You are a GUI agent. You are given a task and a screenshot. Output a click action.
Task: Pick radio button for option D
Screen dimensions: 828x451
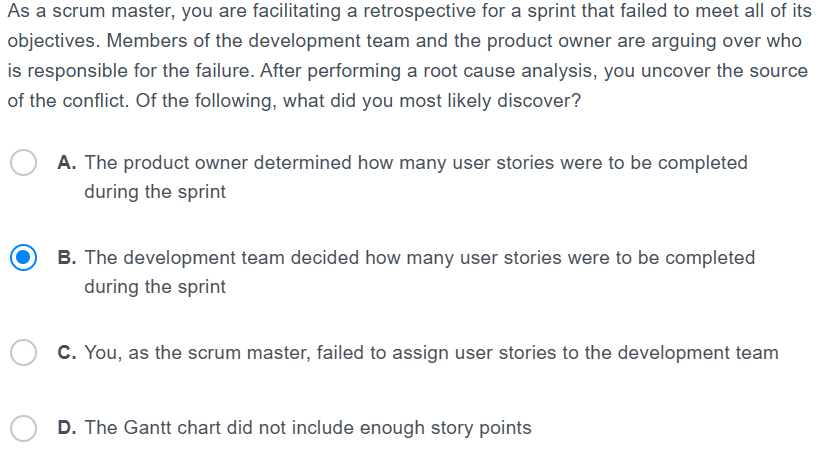tap(23, 428)
